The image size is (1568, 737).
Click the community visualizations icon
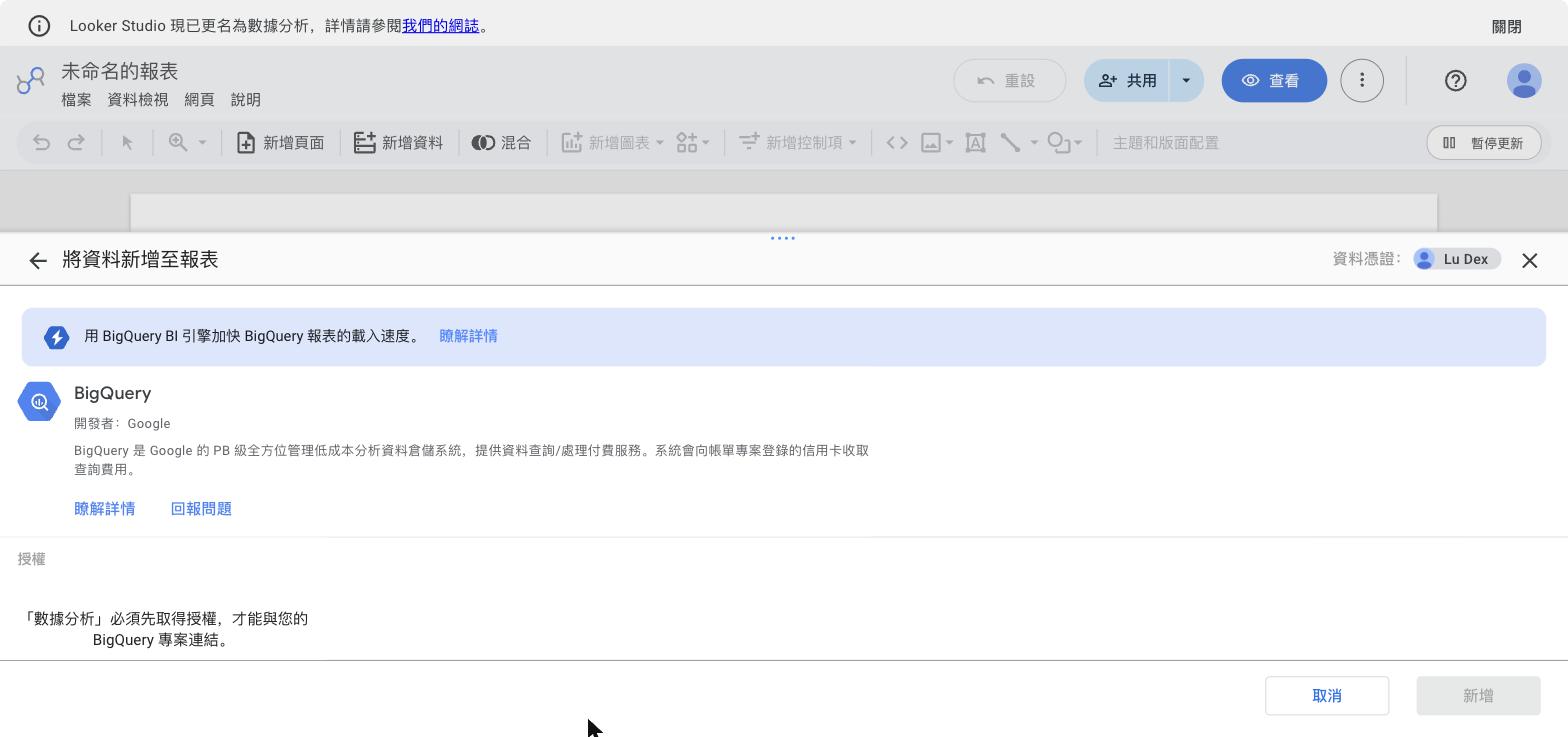[x=687, y=143]
